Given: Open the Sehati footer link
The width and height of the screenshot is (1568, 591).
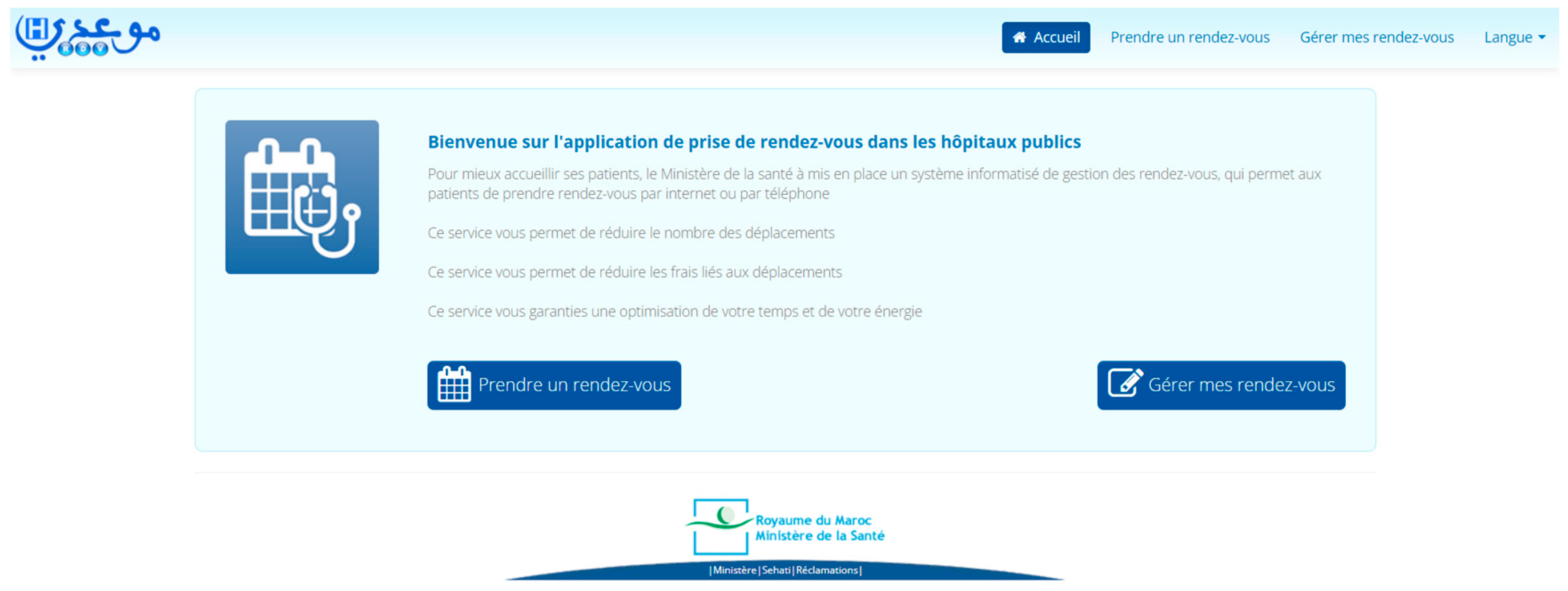Looking at the screenshot, I should point(776,570).
